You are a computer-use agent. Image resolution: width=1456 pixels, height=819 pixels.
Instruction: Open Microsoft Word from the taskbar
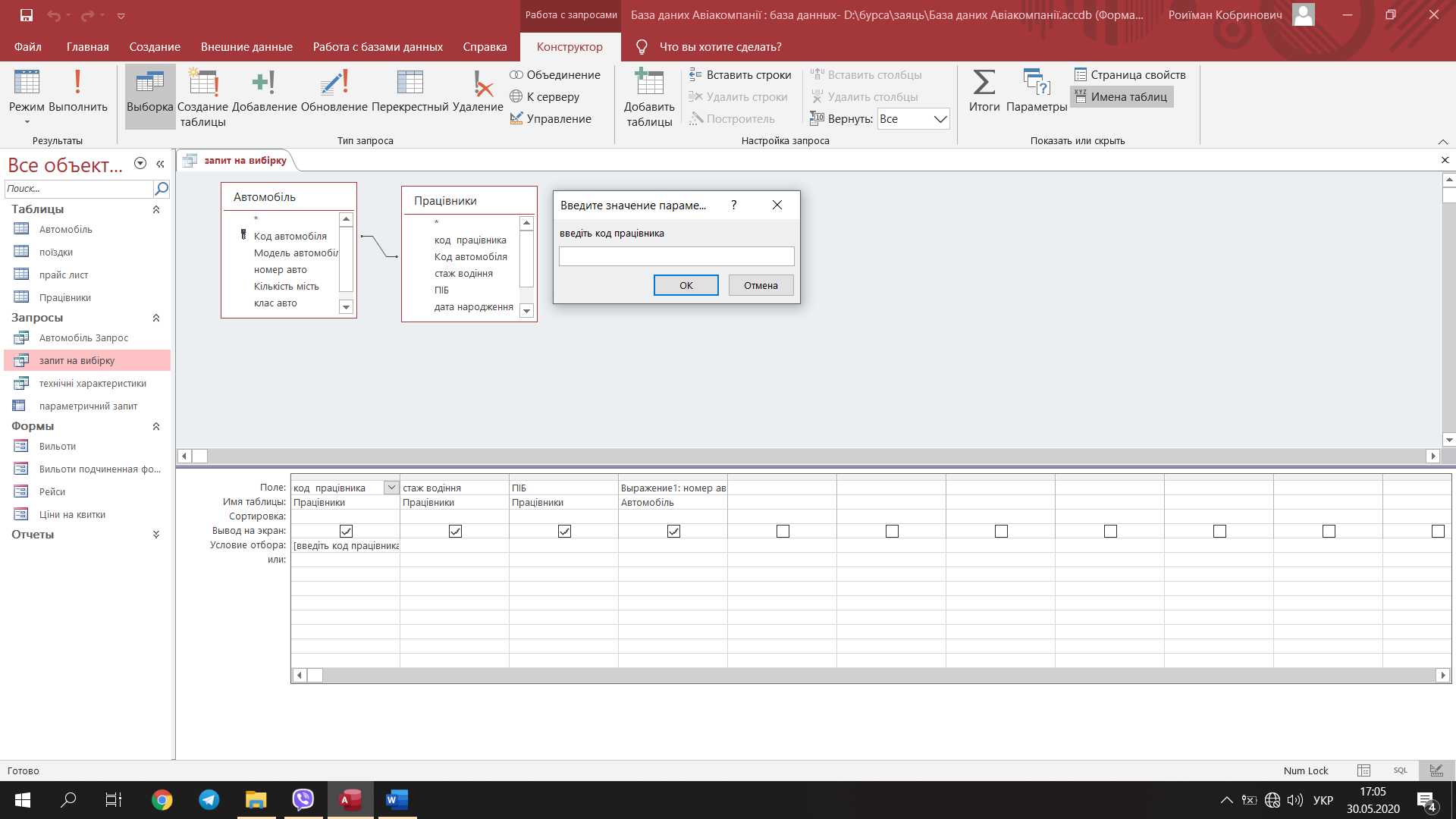pyautogui.click(x=396, y=799)
